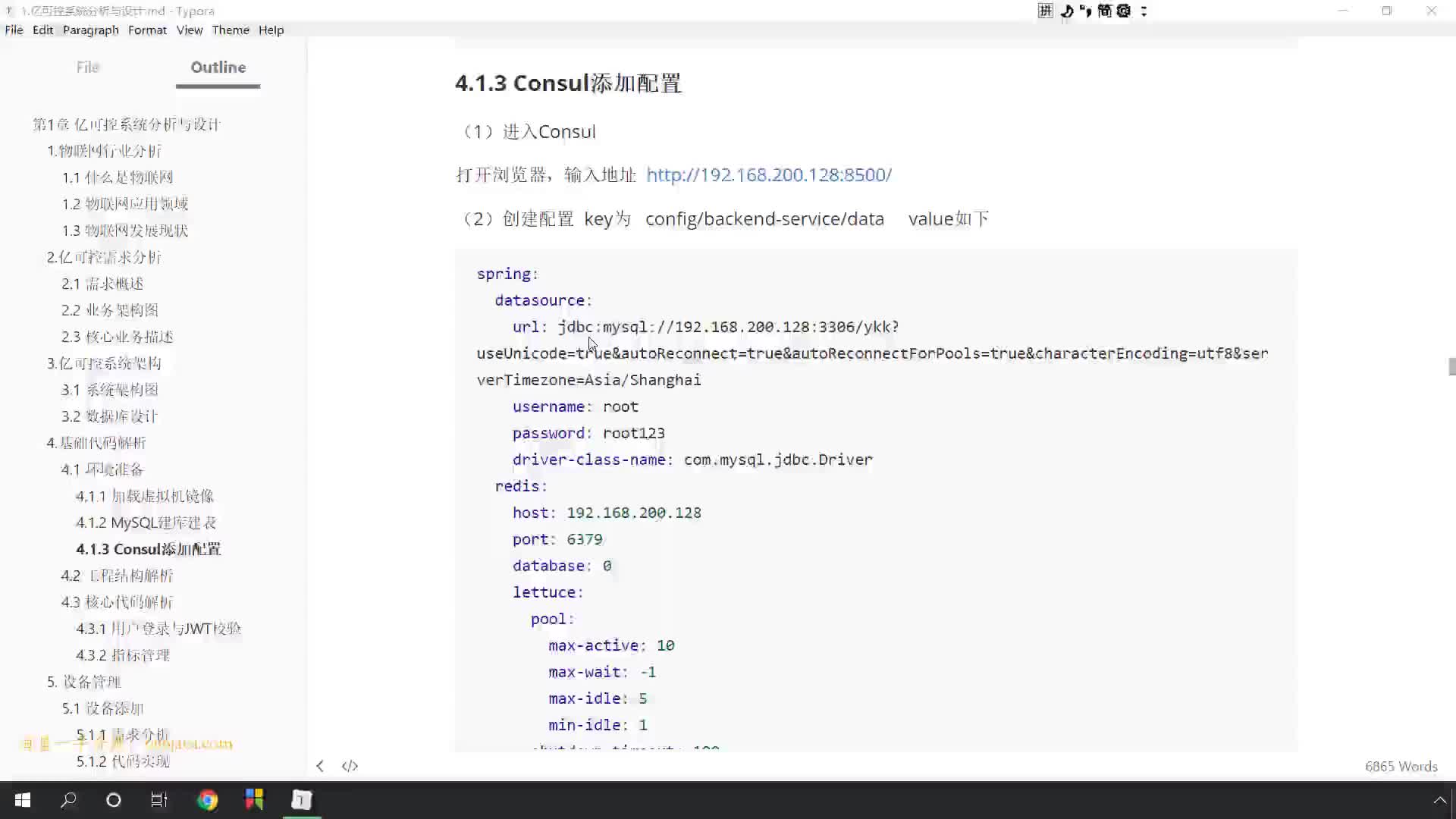Open the http://192.168.200.128:8500/ link

coord(769,175)
